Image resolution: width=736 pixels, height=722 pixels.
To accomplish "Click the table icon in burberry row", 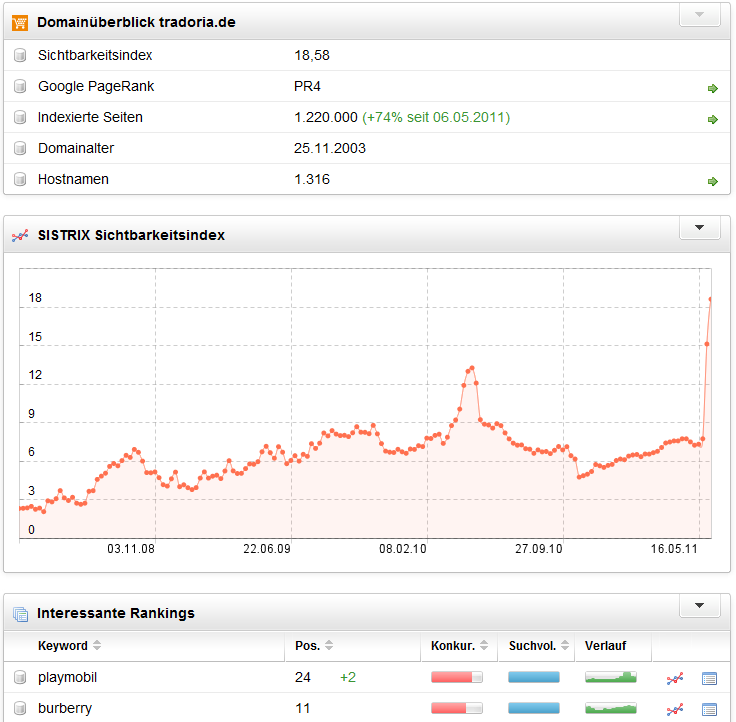I will coord(709,710).
